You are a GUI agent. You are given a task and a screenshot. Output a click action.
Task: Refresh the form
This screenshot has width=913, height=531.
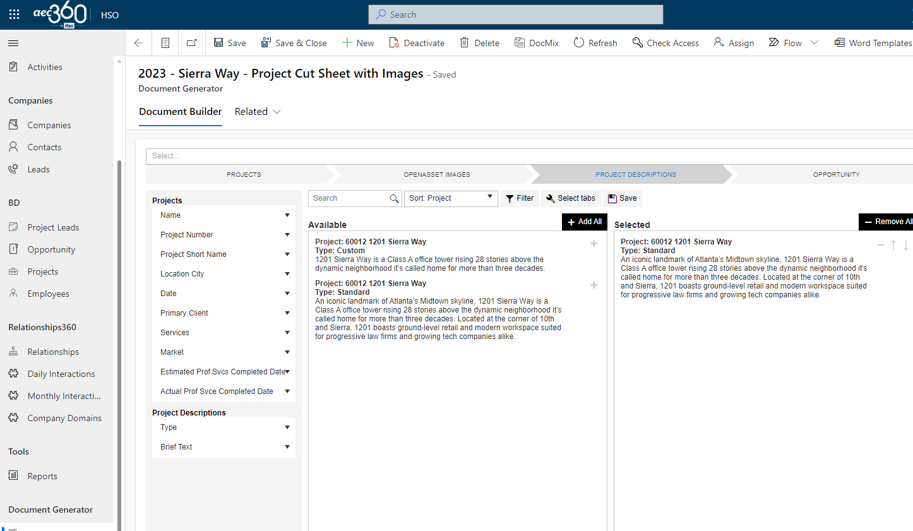click(596, 43)
